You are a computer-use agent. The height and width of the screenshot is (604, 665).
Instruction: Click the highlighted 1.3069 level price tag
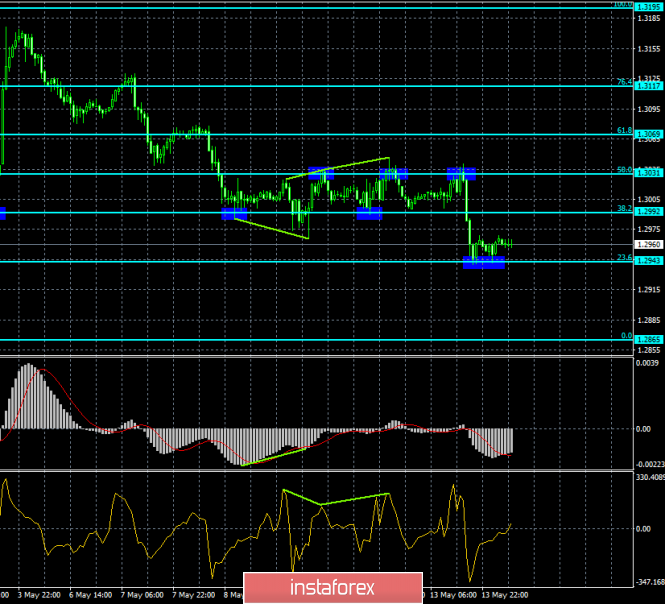point(649,134)
